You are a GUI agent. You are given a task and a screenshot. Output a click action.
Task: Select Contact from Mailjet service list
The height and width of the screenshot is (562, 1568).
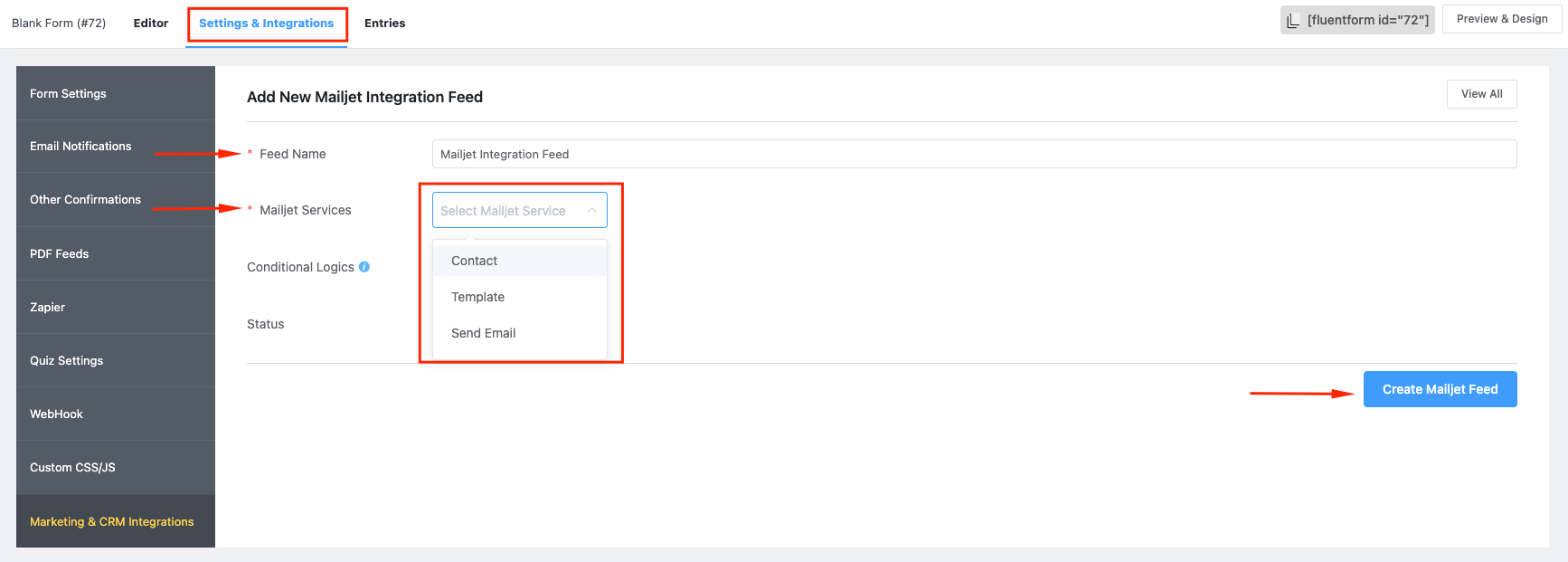point(475,261)
